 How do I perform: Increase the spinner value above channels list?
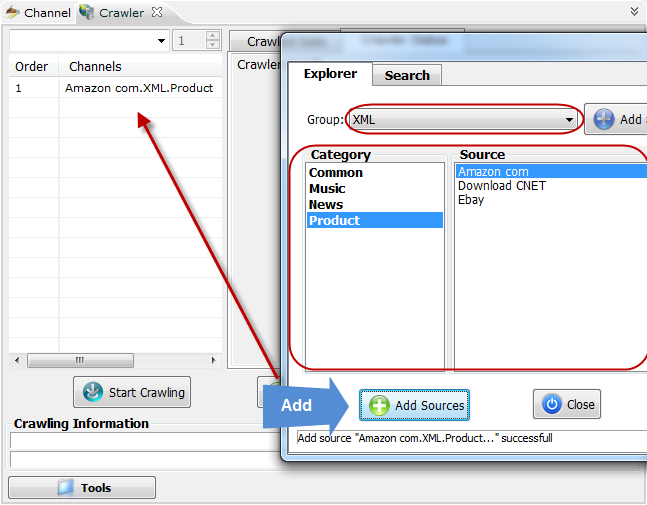click(x=213, y=35)
